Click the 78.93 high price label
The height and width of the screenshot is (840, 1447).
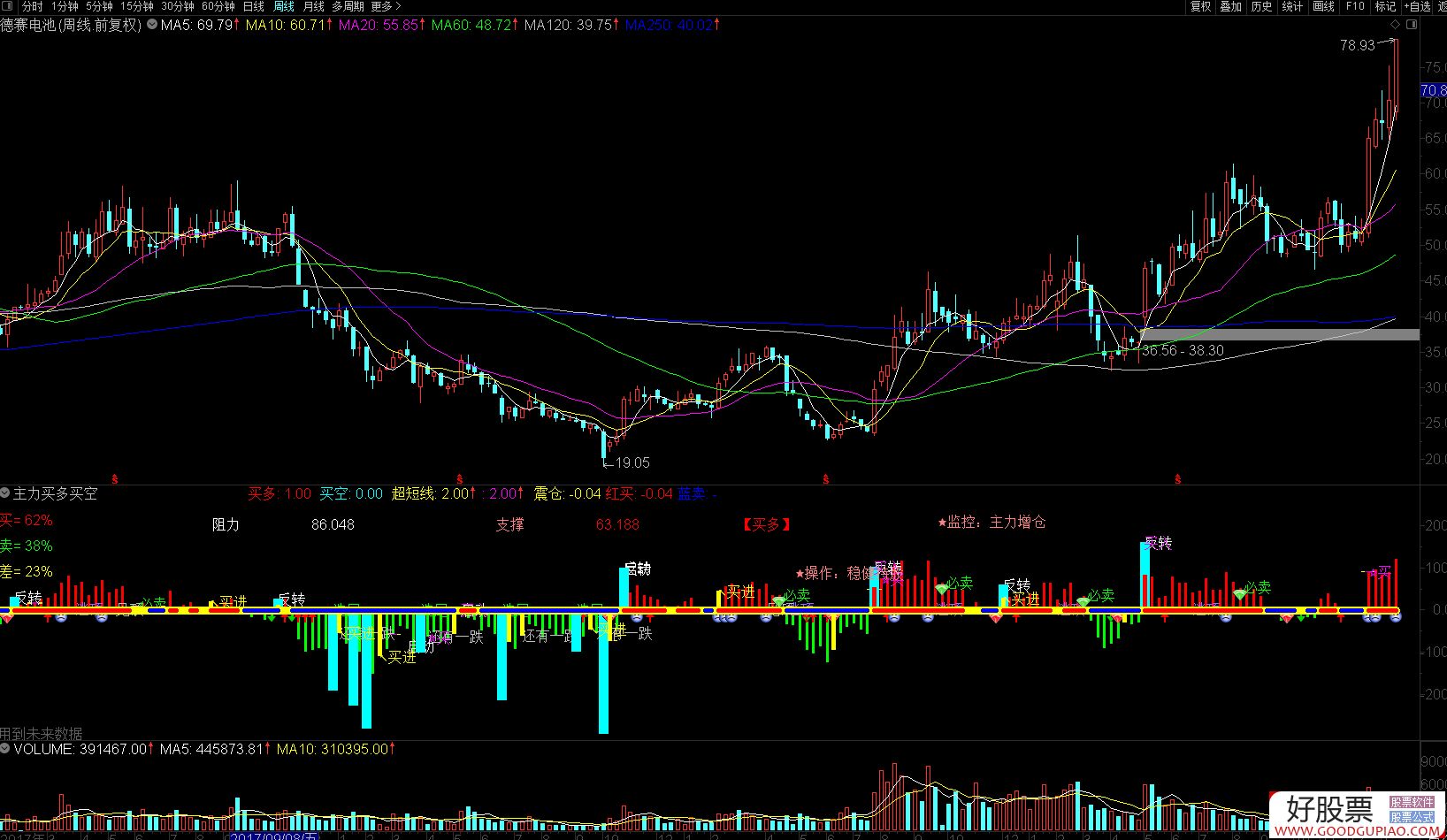1358,45
